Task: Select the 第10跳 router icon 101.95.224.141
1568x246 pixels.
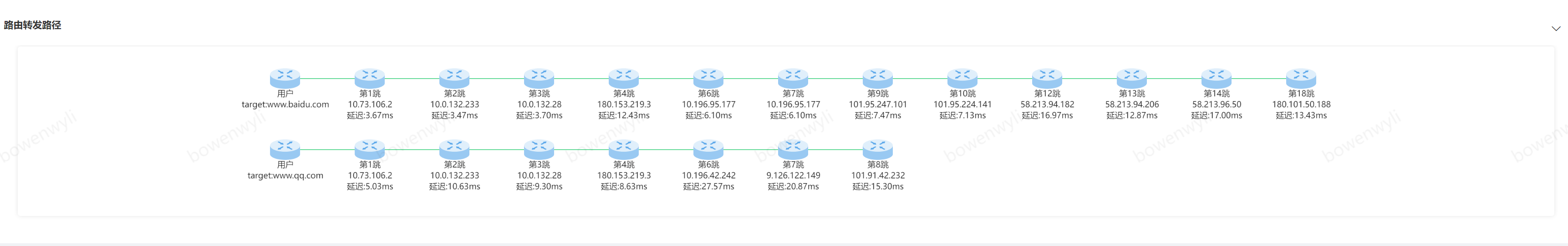Action: (962, 78)
